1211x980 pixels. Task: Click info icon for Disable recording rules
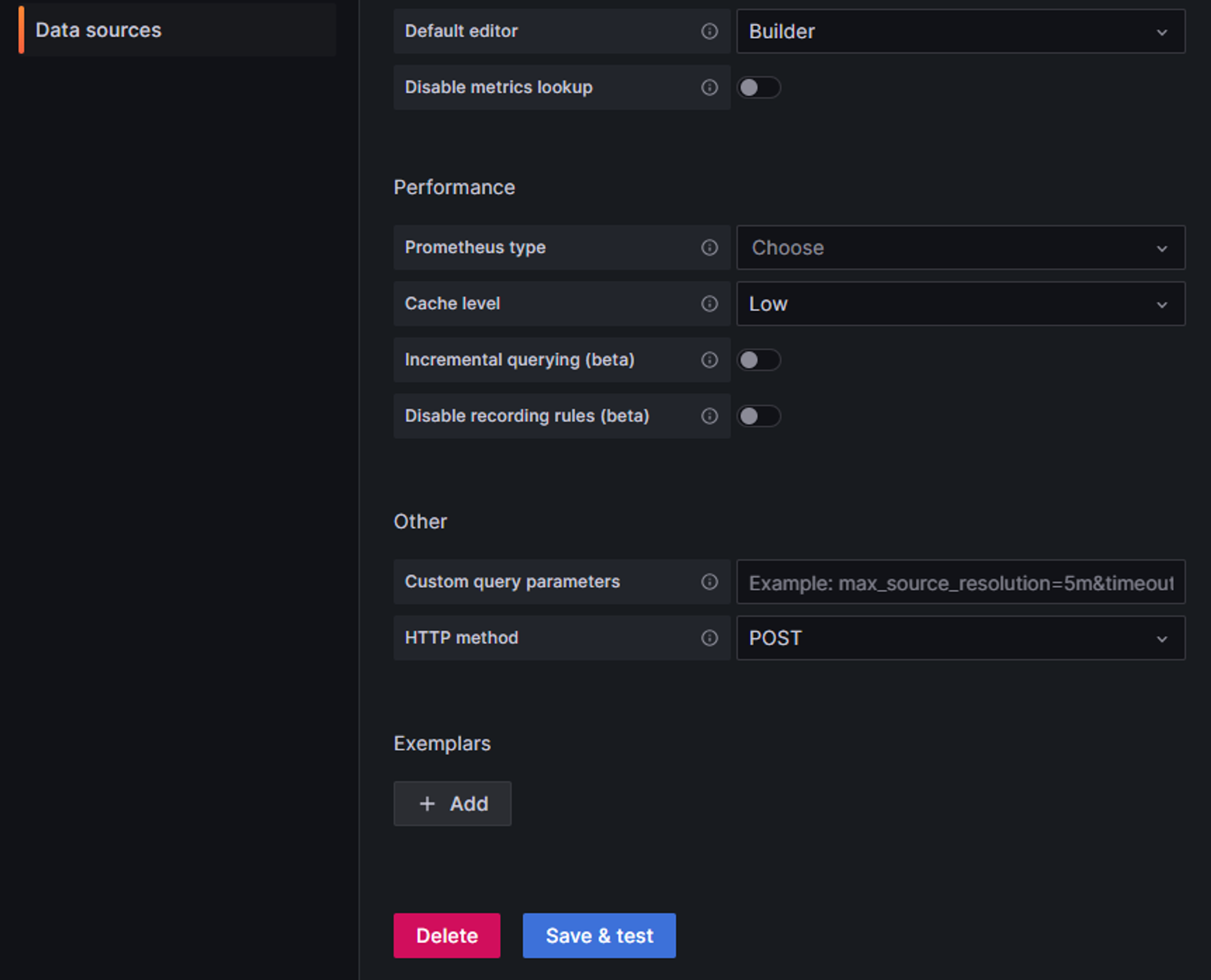pos(709,416)
